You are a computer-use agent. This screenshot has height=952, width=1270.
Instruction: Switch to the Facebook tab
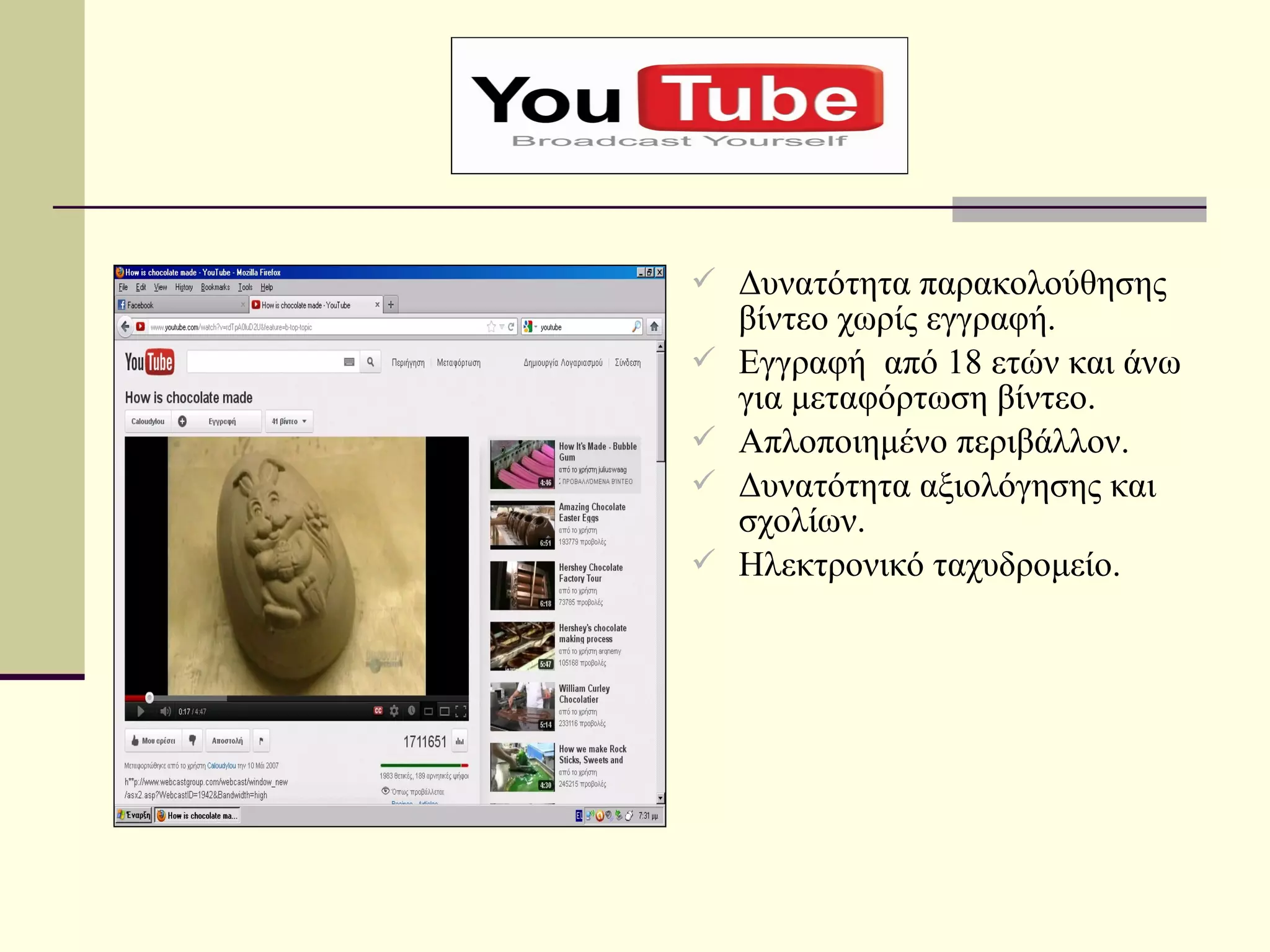click(x=182, y=305)
